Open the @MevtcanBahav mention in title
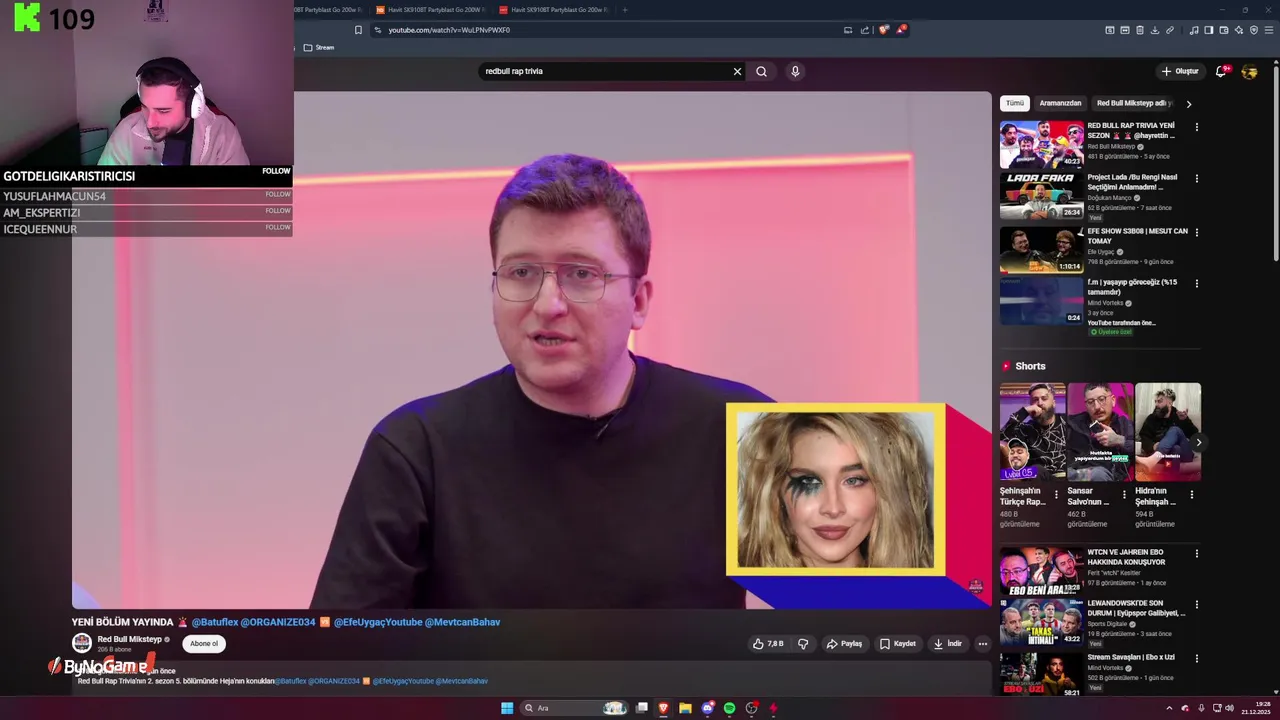Viewport: 1280px width, 720px height. click(x=462, y=622)
